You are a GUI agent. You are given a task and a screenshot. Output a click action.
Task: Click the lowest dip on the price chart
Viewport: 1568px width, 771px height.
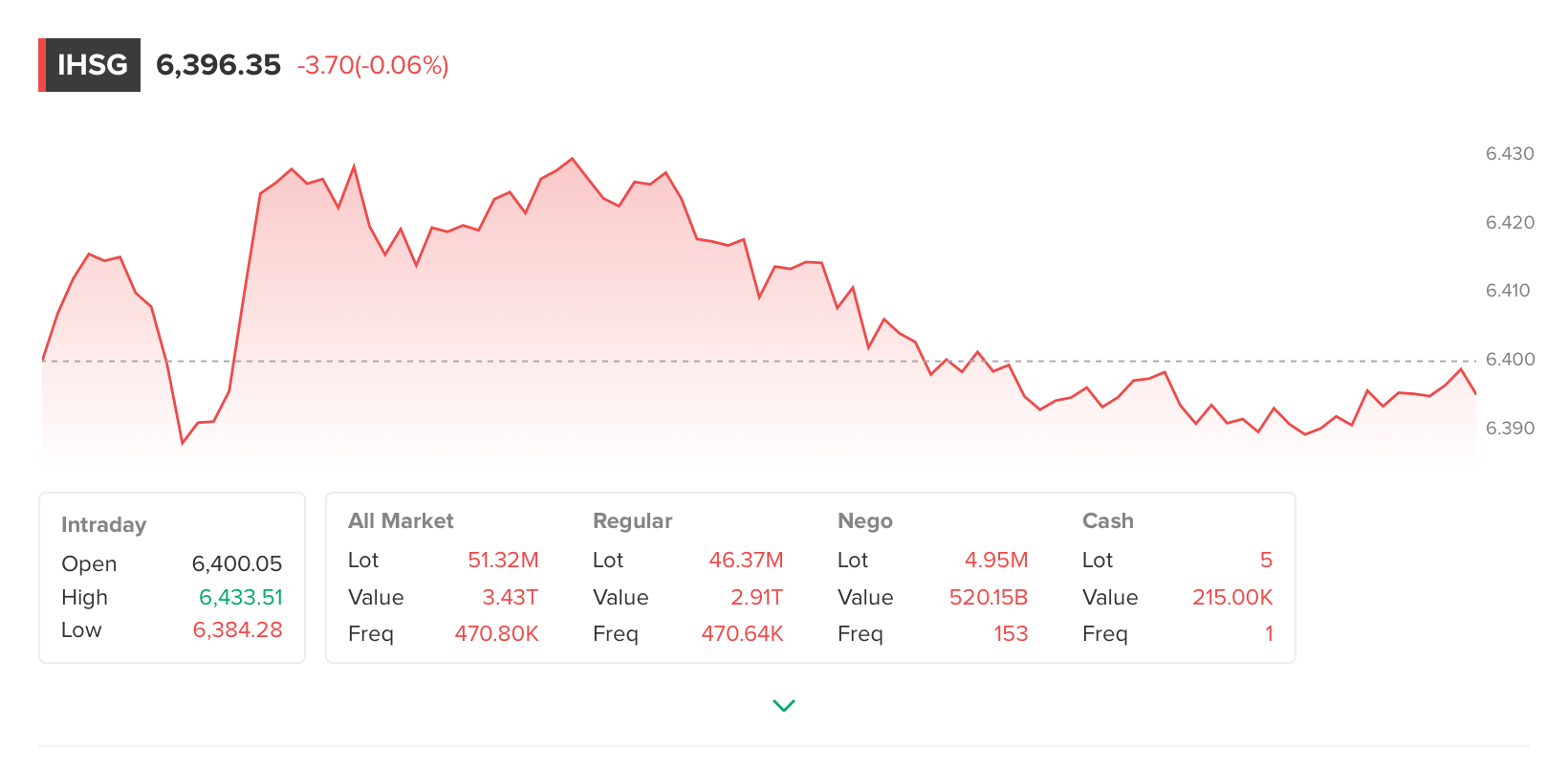(183, 443)
